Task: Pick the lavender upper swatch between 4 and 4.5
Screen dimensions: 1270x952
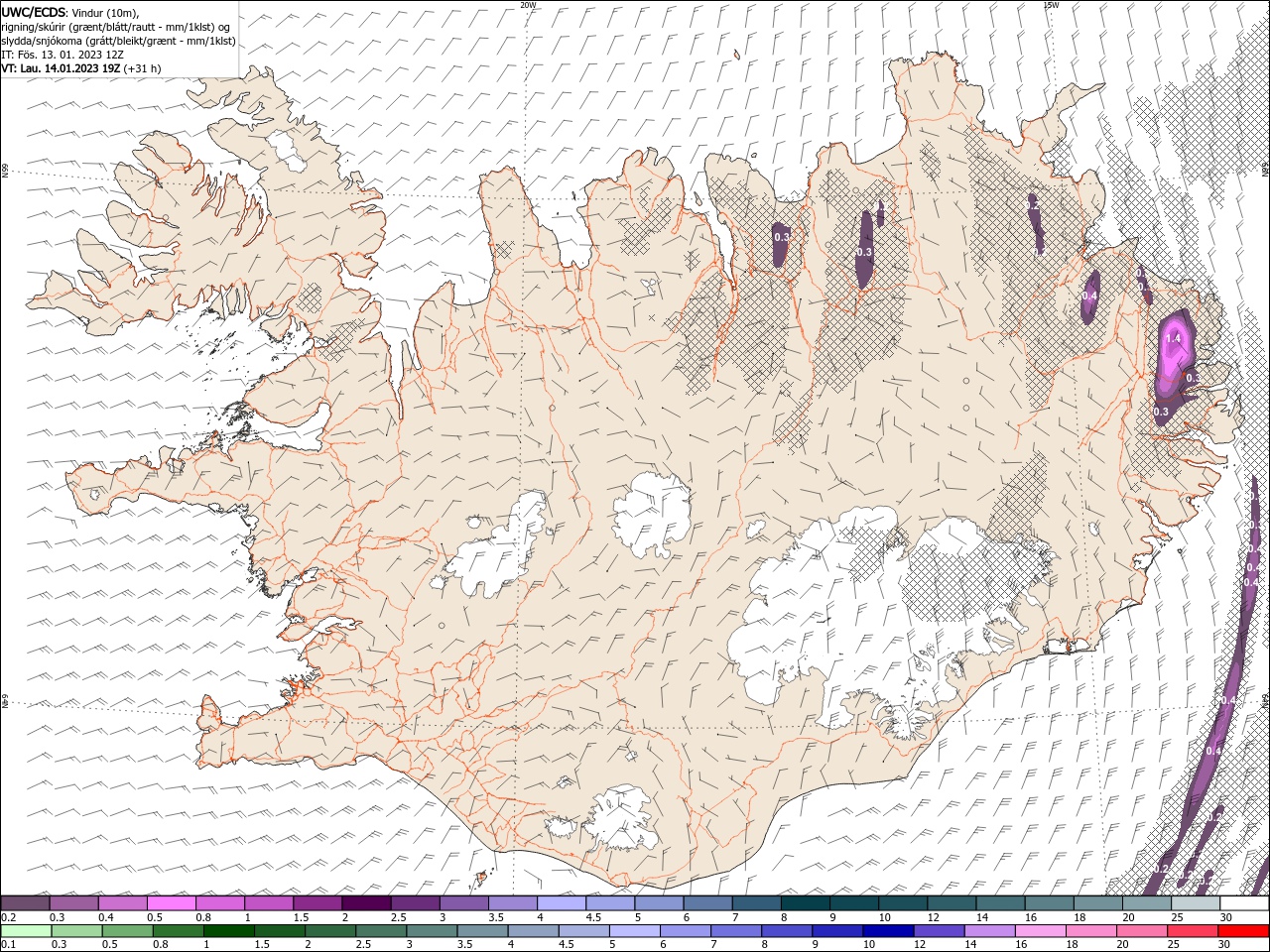Action: click(x=561, y=903)
